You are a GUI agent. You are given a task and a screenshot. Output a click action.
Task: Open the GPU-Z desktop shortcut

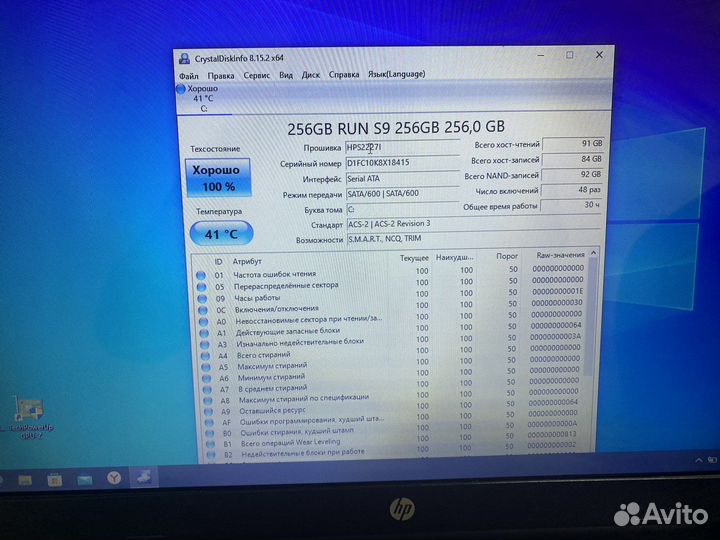click(x=29, y=418)
